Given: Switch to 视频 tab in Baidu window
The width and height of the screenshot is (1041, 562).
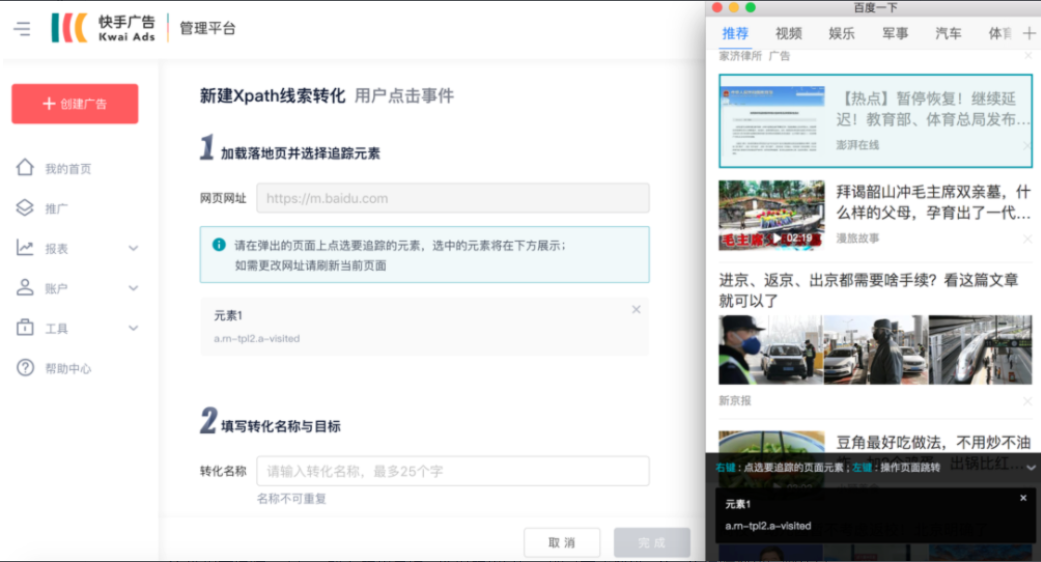Looking at the screenshot, I should tap(789, 33).
